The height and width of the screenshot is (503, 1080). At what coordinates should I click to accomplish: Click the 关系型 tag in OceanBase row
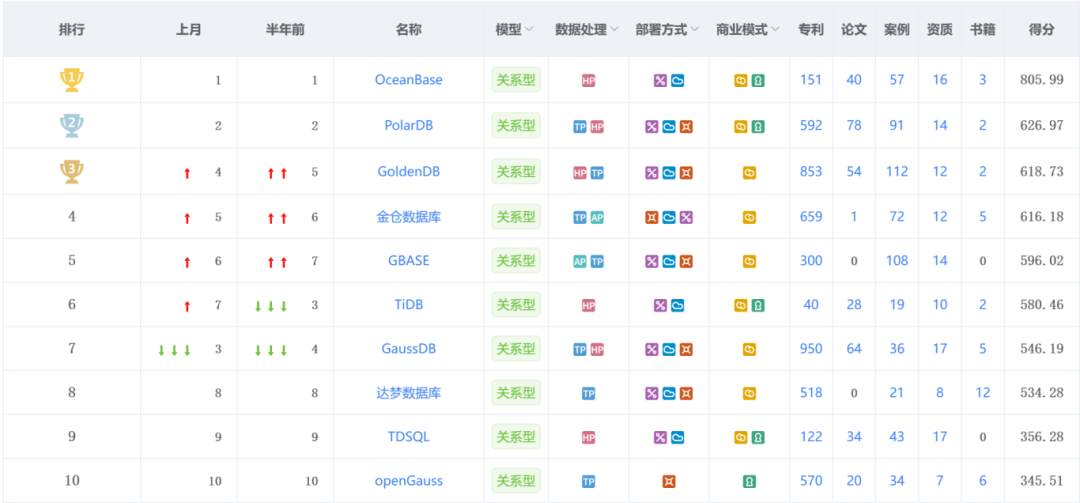click(x=516, y=79)
